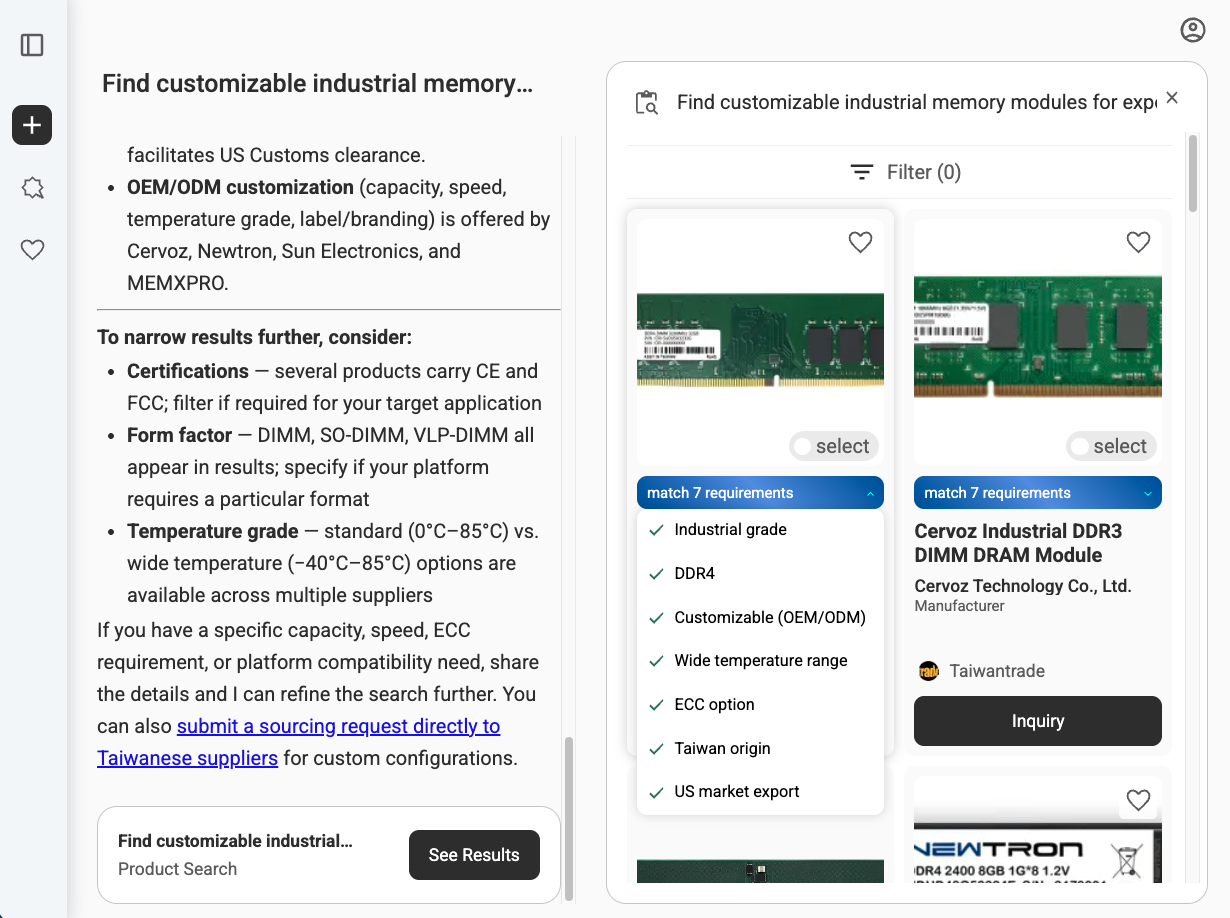Click the results panel vertical scrollbar
This screenshot has height=918, width=1230.
coord(1192,172)
